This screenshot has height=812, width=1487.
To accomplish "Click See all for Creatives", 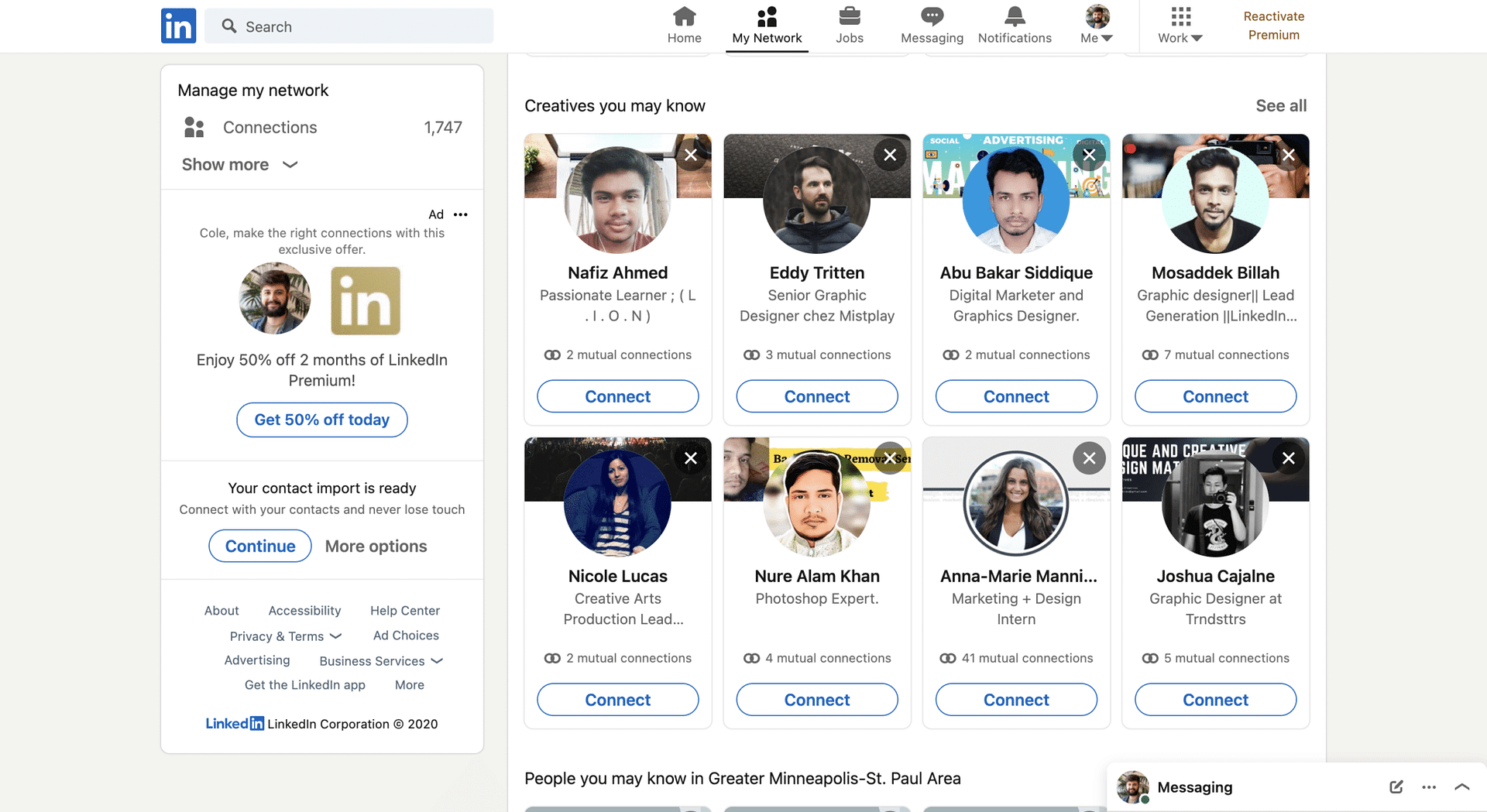I will click(1280, 106).
